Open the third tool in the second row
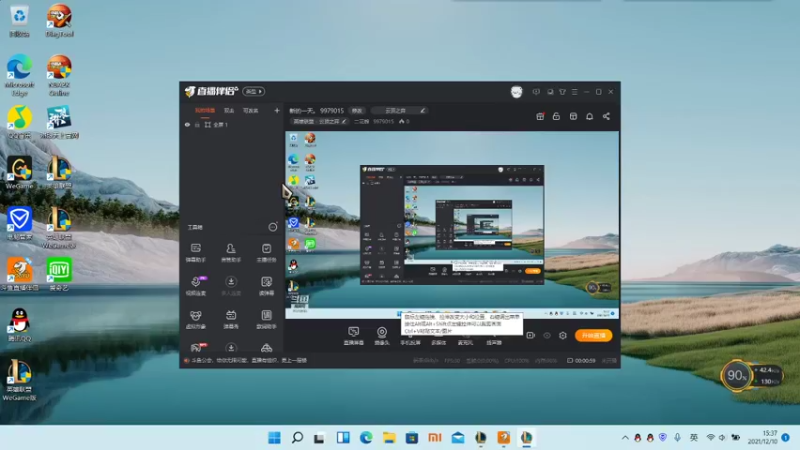This screenshot has height=450, width=800. click(x=266, y=286)
